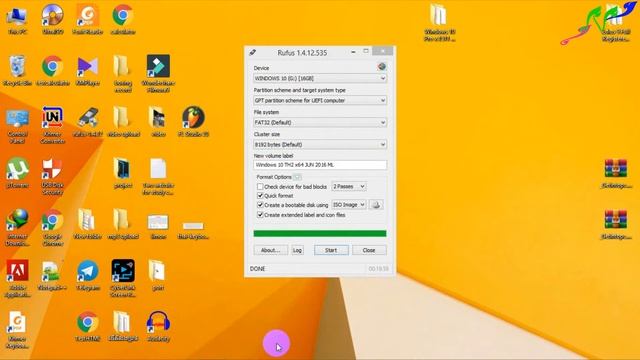Launch Wondershare Filmora desktop shortcut
640x360 pixels.
click(x=158, y=74)
